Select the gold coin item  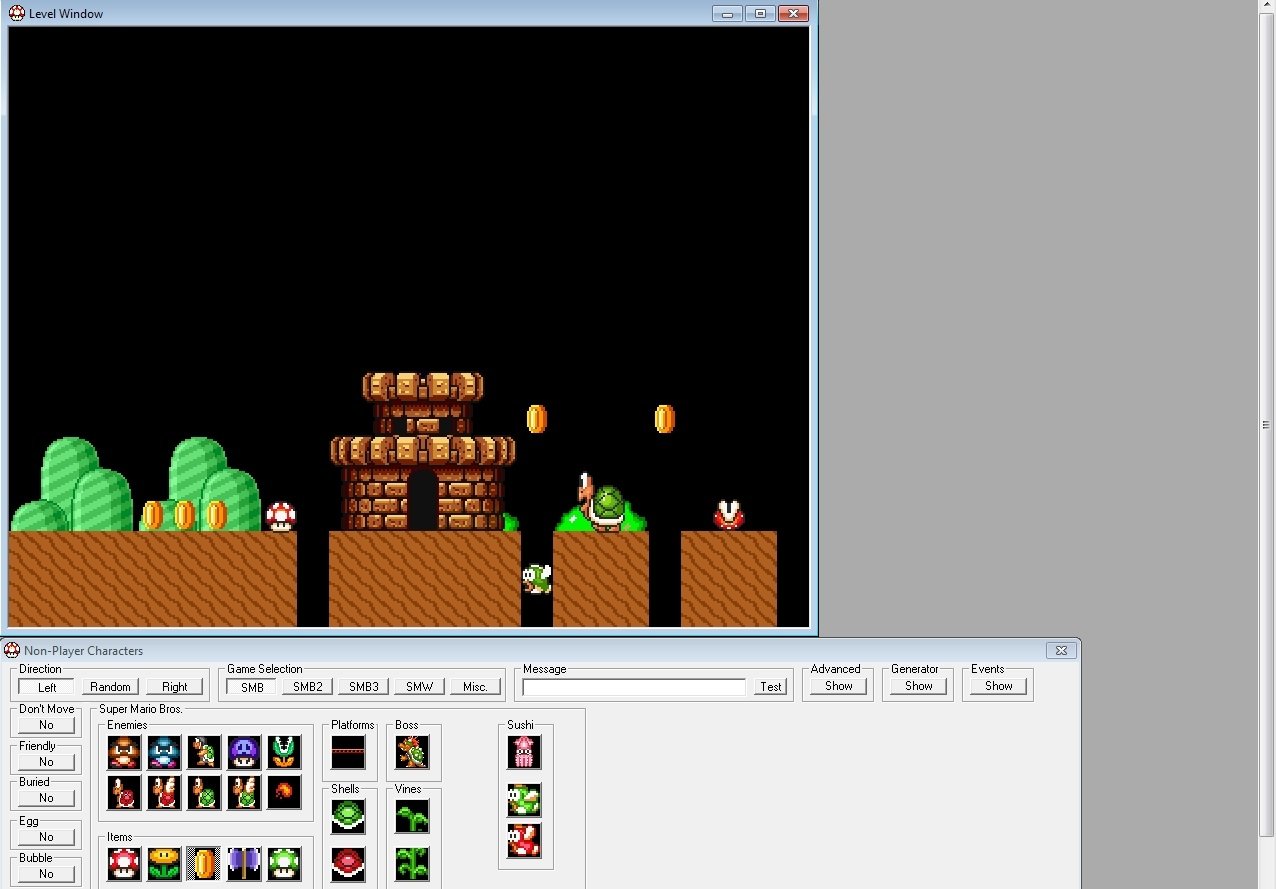[204, 863]
